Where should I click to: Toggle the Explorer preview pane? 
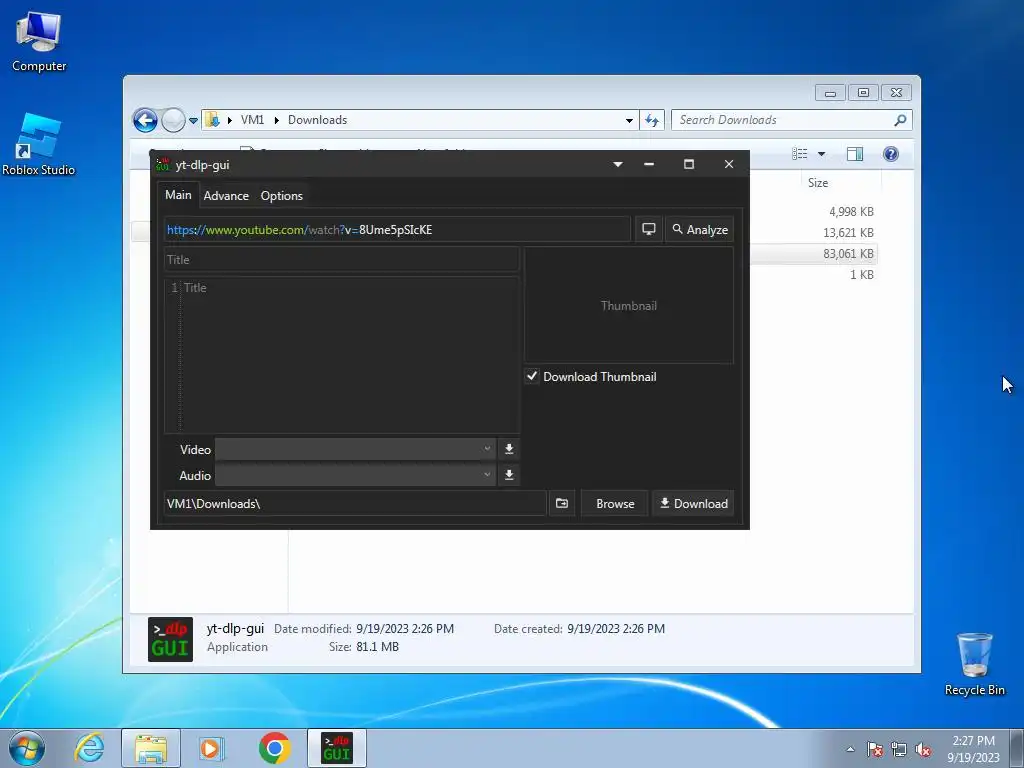(854, 154)
